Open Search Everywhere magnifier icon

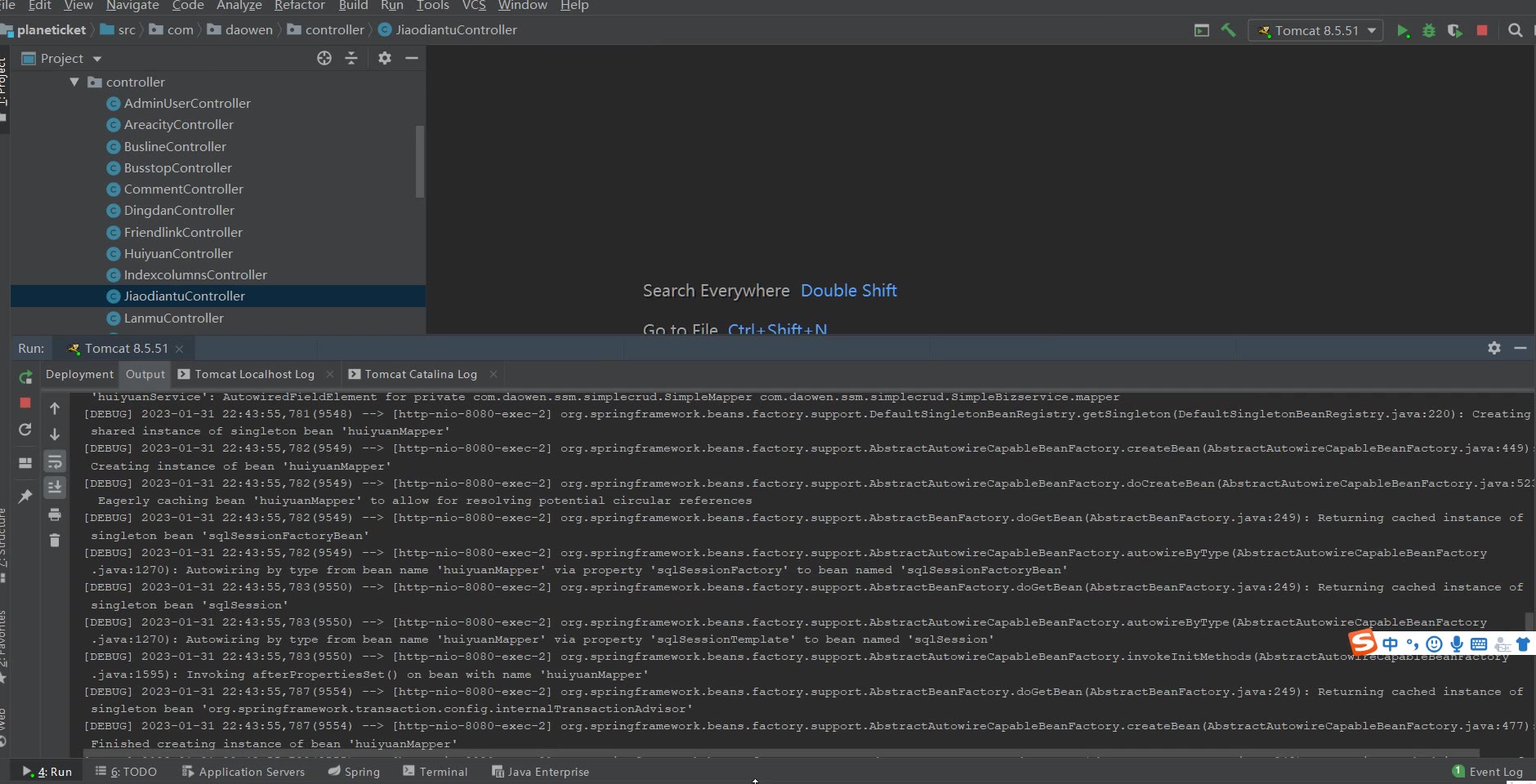tap(1515, 30)
